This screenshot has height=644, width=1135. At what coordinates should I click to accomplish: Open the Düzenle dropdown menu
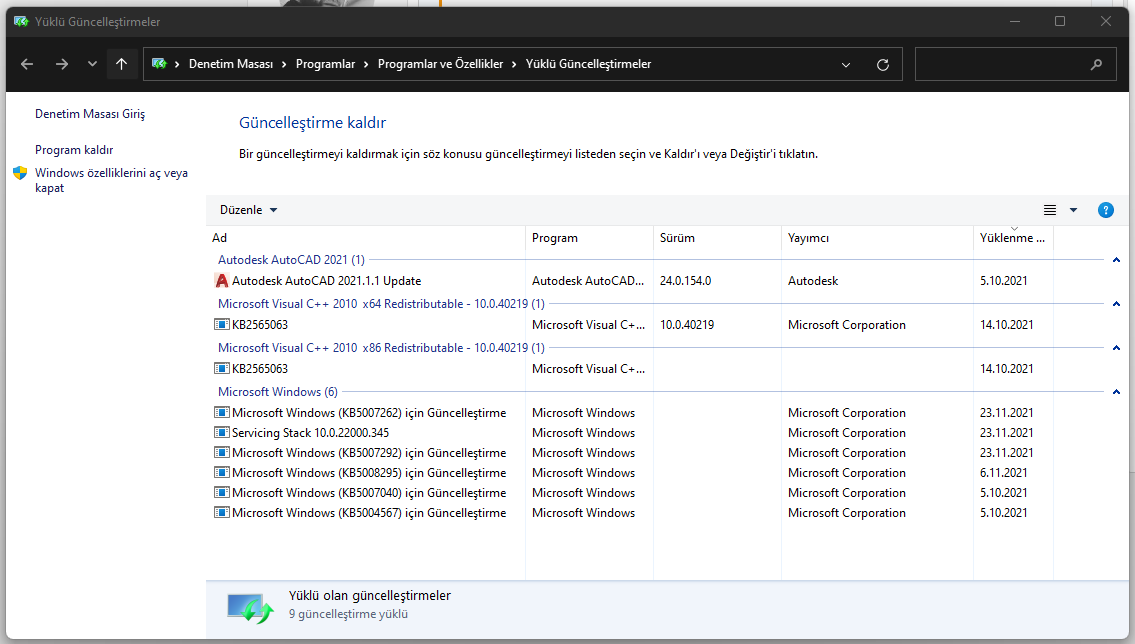pyautogui.click(x=248, y=210)
